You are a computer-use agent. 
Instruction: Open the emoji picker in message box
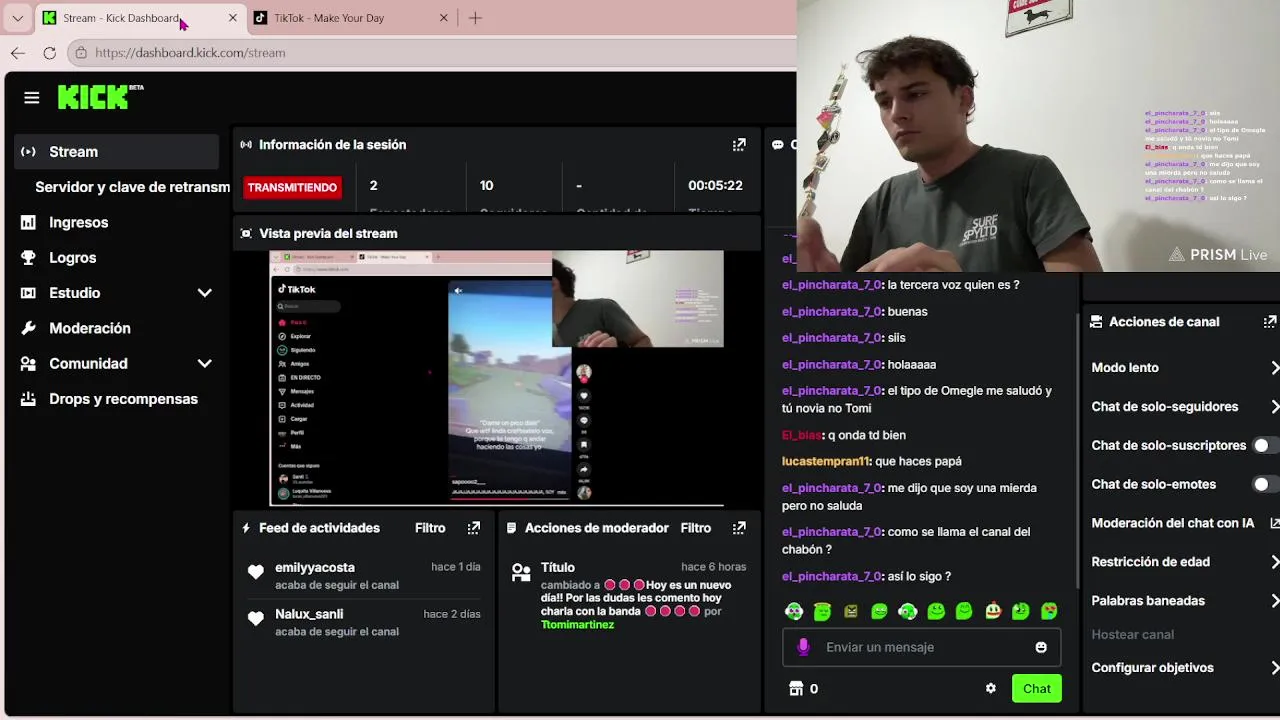1041,647
